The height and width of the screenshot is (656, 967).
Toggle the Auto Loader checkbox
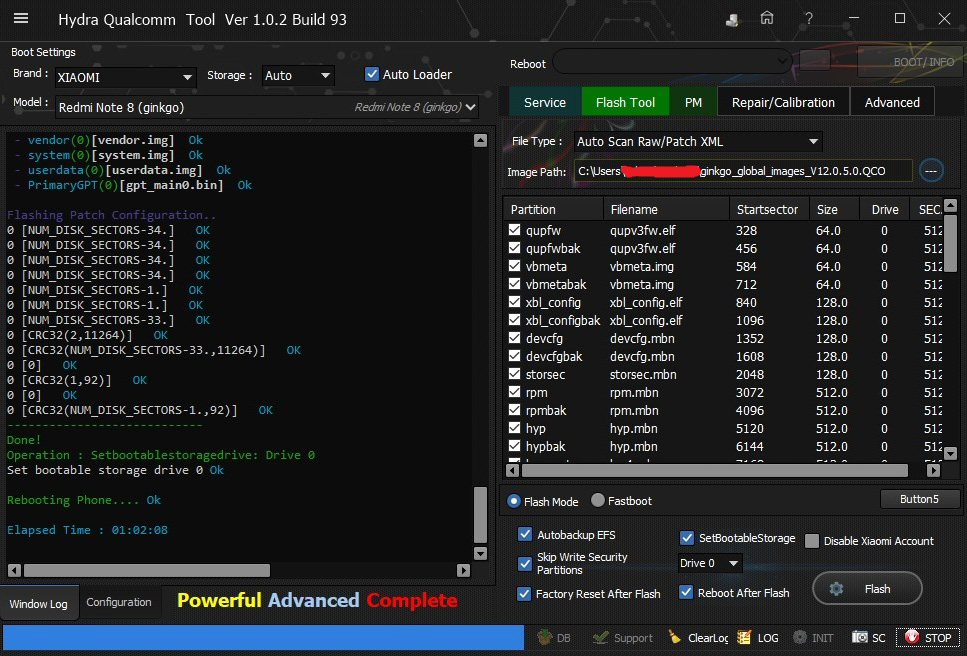(x=372, y=74)
